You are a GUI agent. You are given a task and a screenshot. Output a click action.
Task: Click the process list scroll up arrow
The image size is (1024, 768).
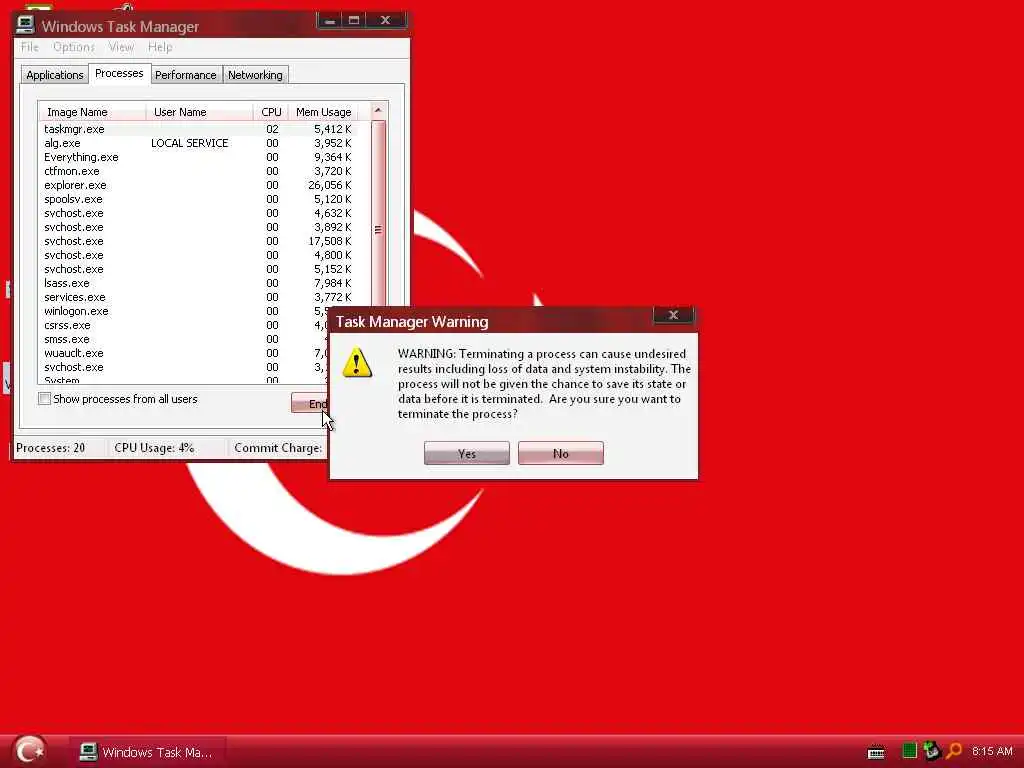(x=378, y=111)
